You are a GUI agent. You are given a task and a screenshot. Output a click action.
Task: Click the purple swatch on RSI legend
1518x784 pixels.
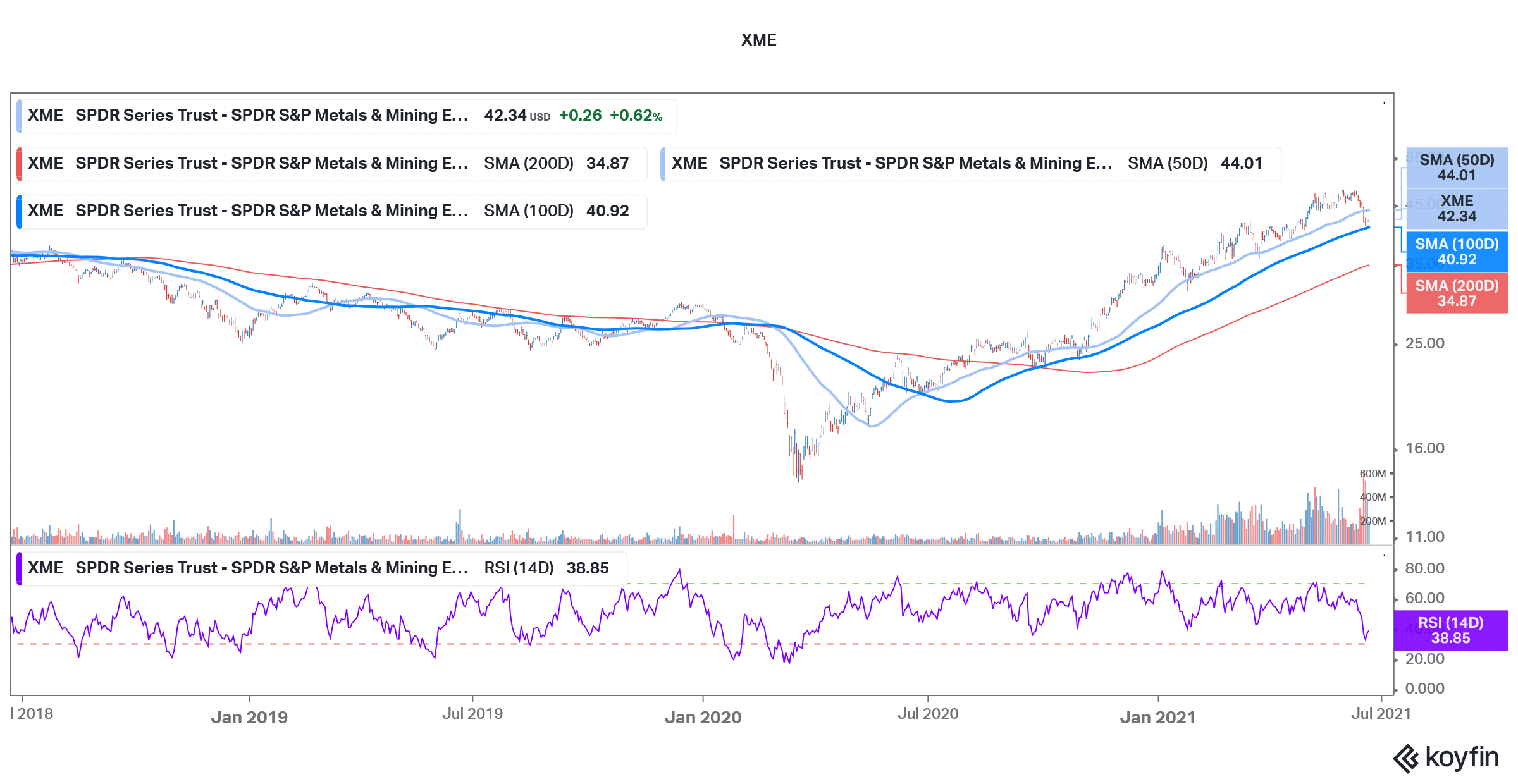coord(19,568)
